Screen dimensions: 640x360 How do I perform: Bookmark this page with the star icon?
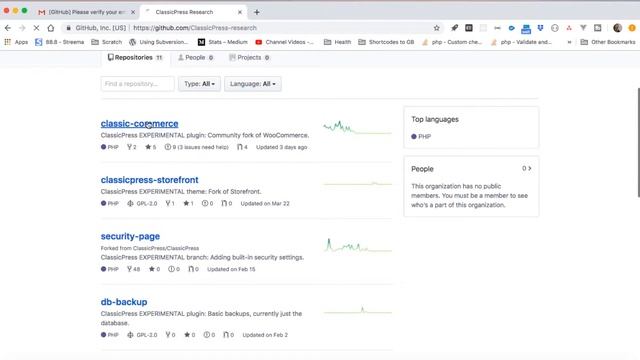(437, 28)
